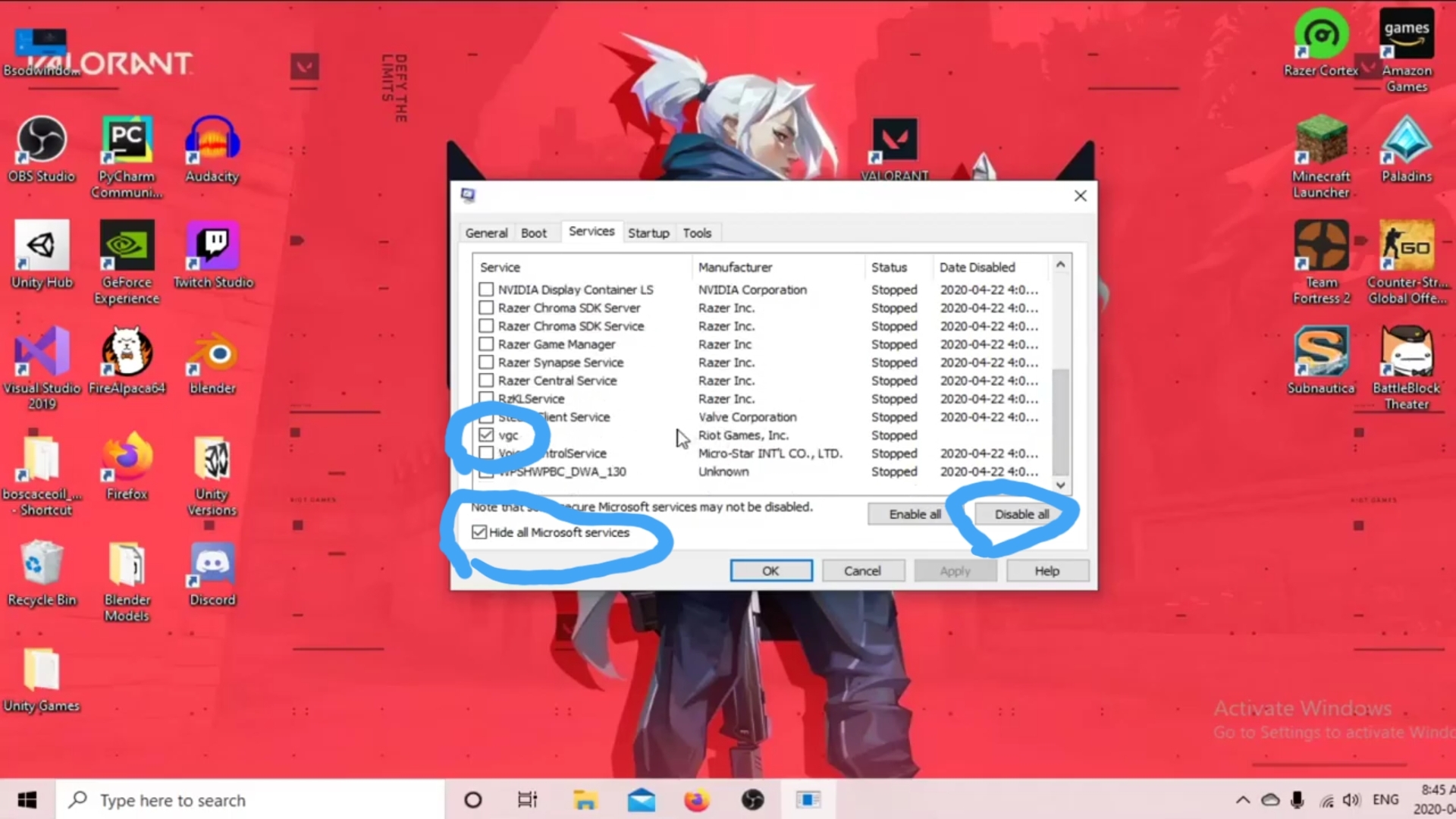
Task: Launch Subnautica desktop icon
Action: coord(1321,362)
